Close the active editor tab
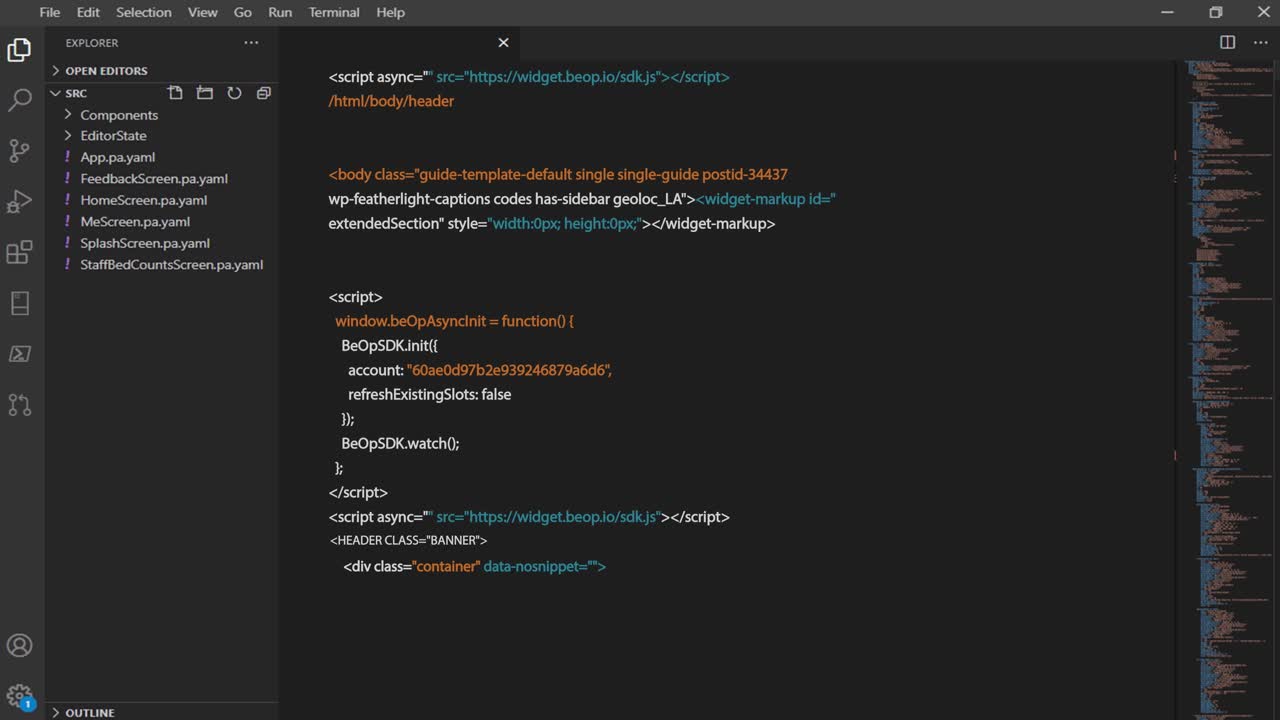 [x=503, y=42]
